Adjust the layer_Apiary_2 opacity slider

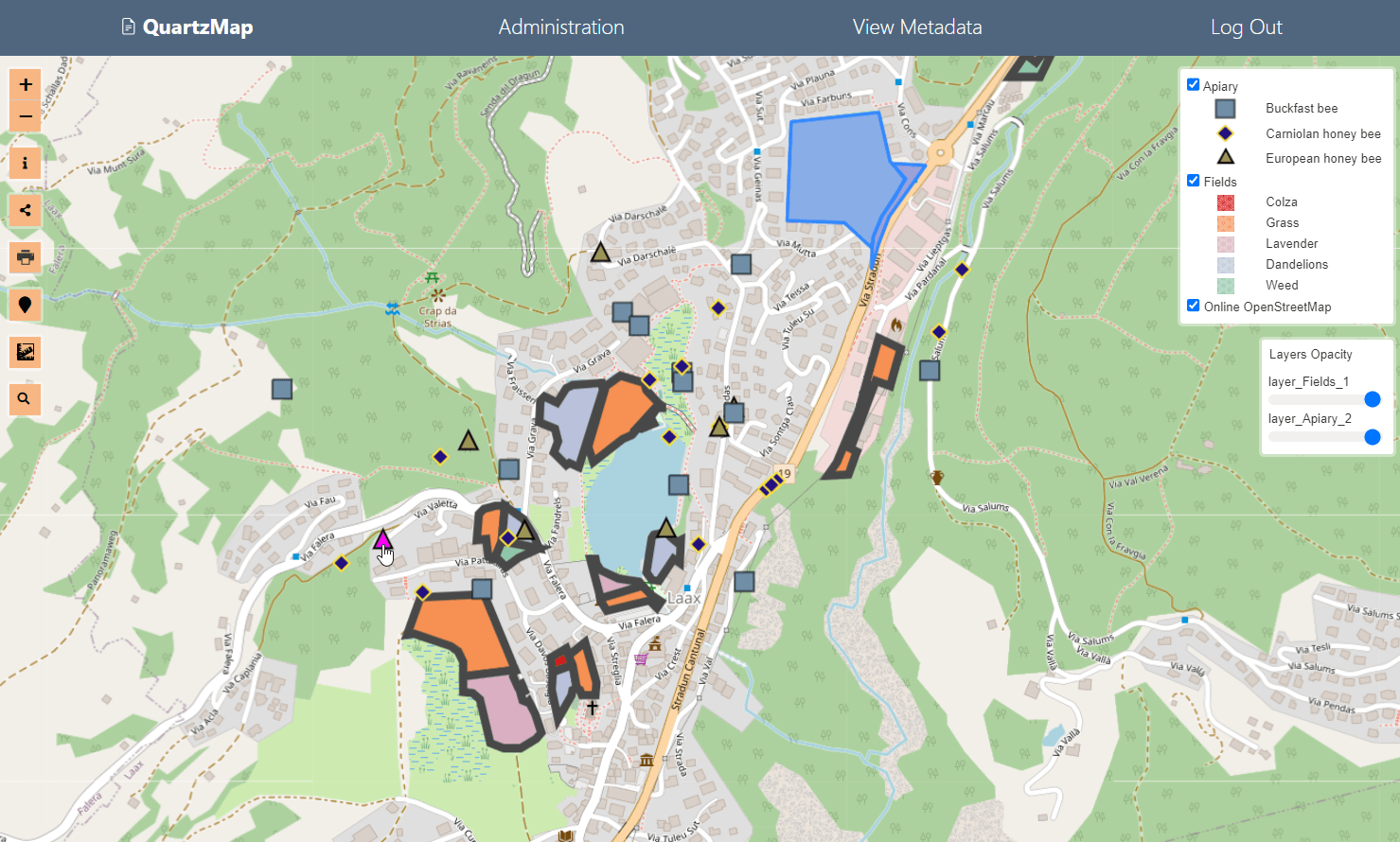coord(1324,436)
